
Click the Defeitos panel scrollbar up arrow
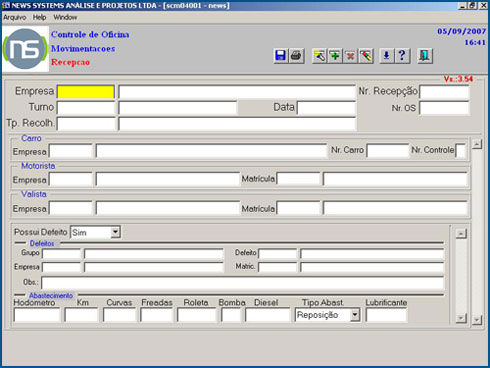coord(461,233)
